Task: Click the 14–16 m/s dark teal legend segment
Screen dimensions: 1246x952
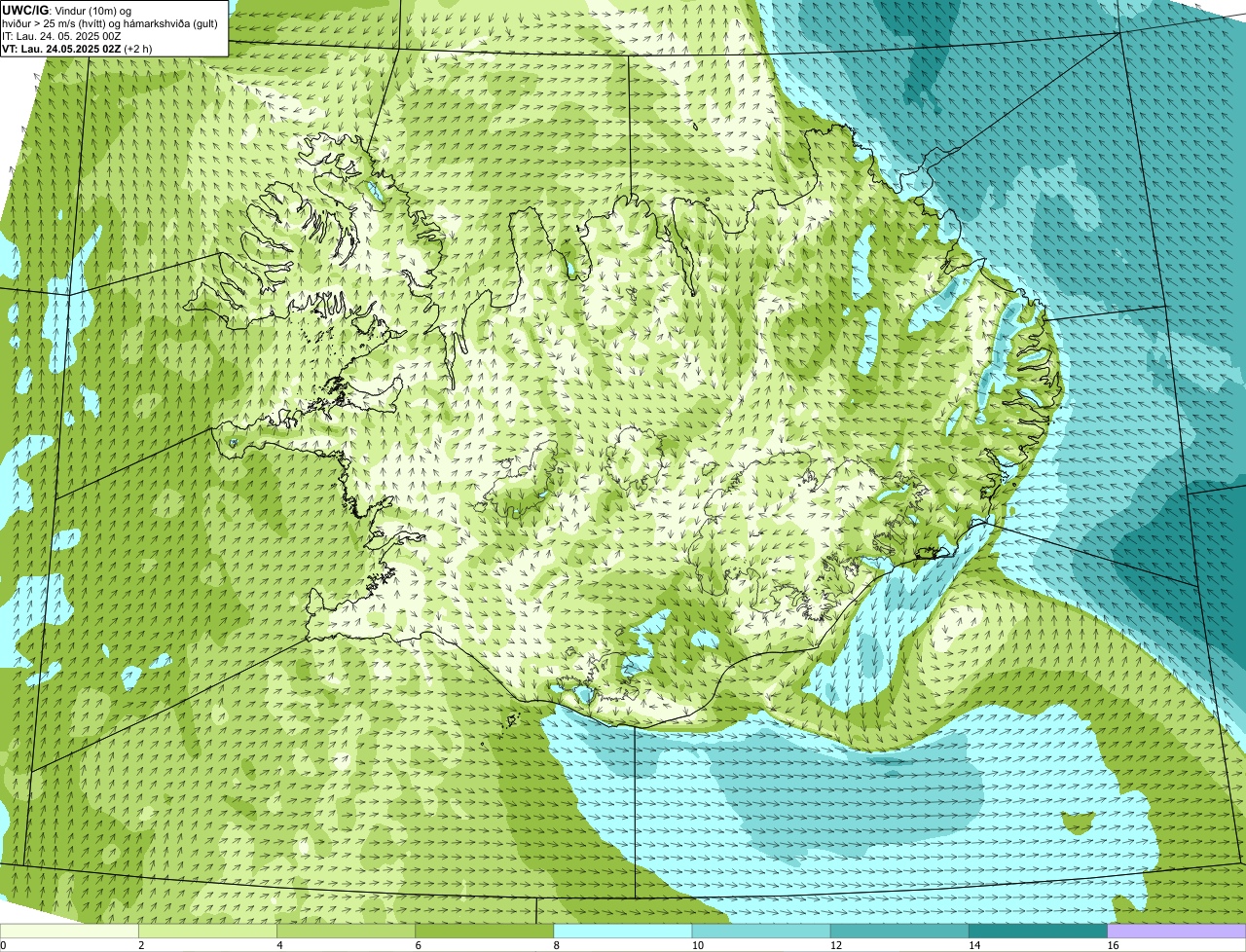Action: coord(1039,931)
